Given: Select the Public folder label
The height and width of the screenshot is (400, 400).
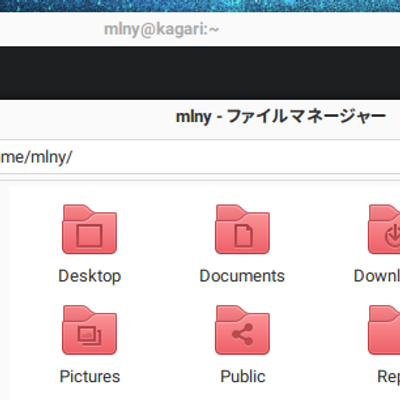Looking at the screenshot, I should coord(243,377).
